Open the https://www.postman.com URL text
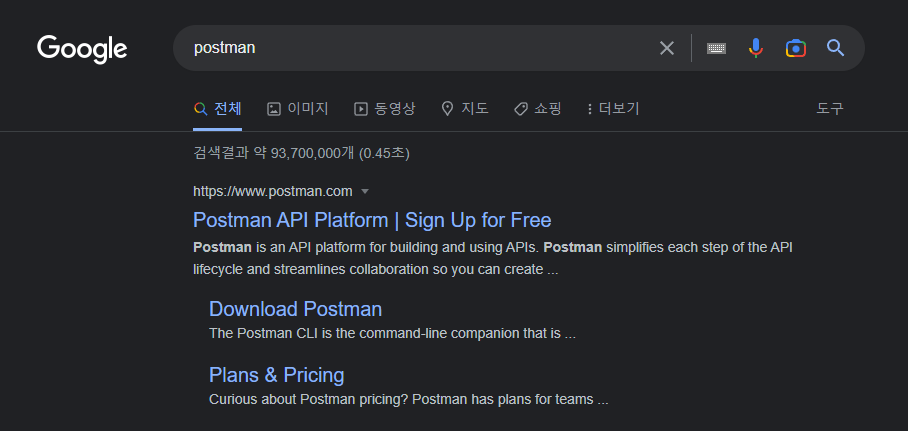 tap(273, 192)
